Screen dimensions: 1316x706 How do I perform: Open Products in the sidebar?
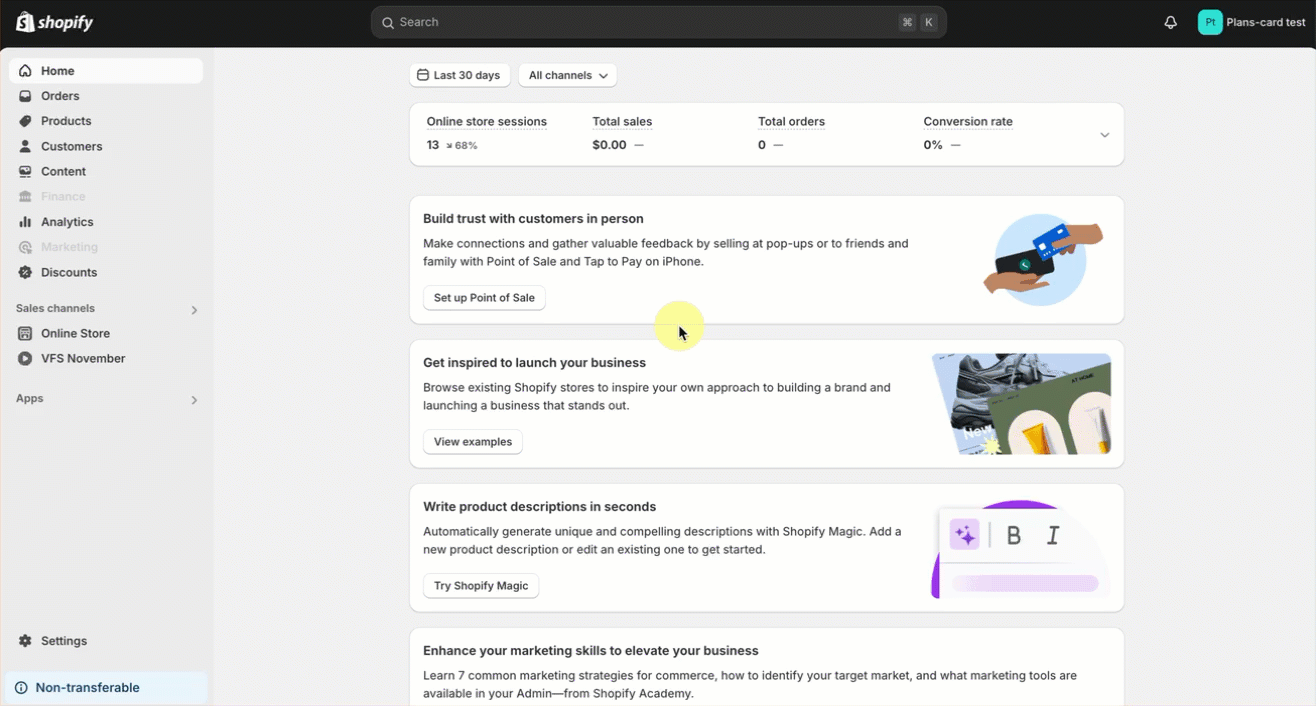pos(106,121)
